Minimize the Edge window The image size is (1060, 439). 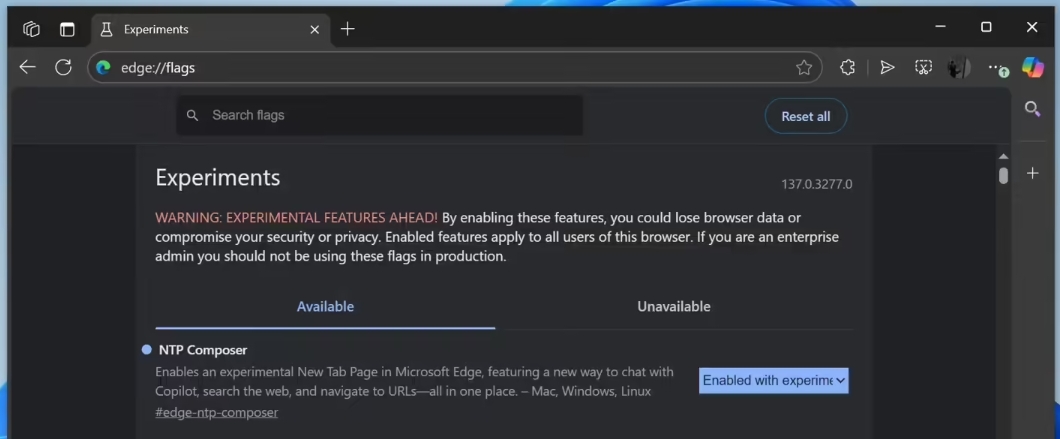click(940, 27)
